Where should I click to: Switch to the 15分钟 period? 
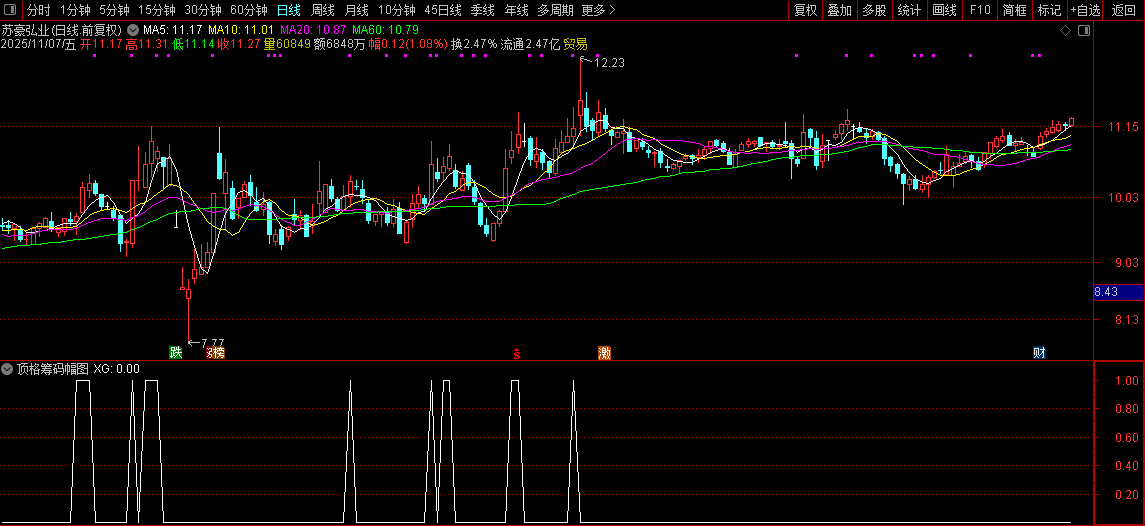click(157, 10)
